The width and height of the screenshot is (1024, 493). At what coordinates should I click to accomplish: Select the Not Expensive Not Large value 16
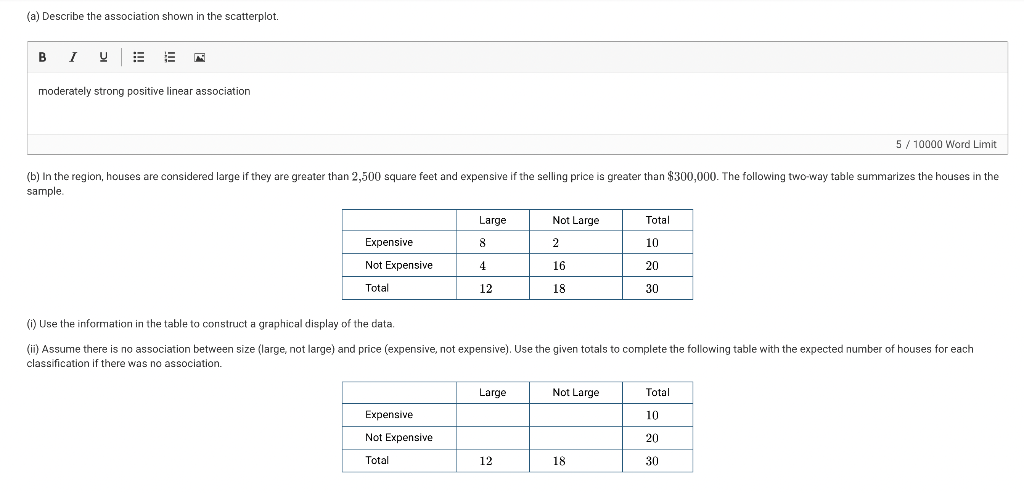tap(558, 266)
